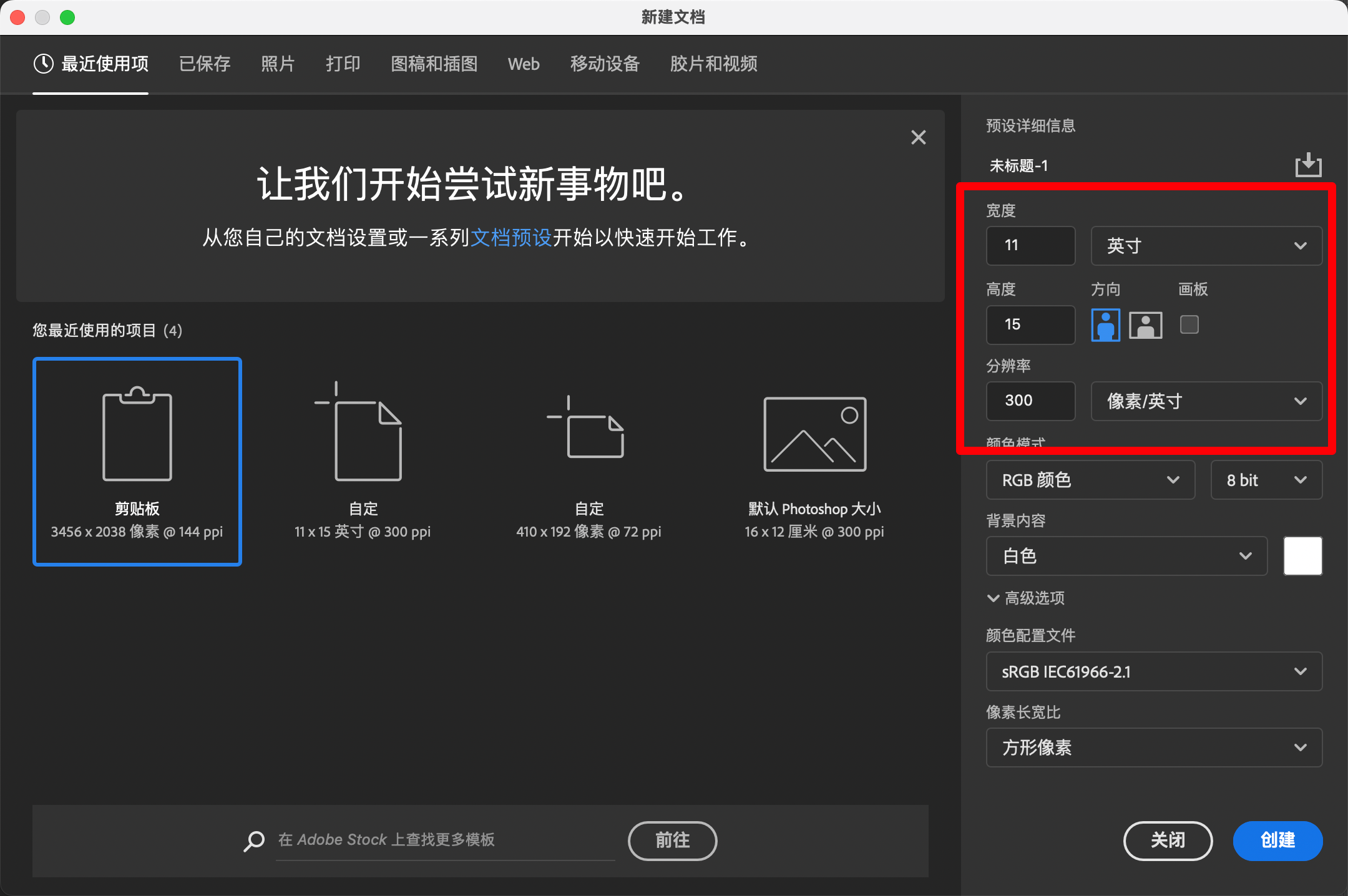Open the background contents dropdown
The height and width of the screenshot is (896, 1348).
click(1126, 556)
